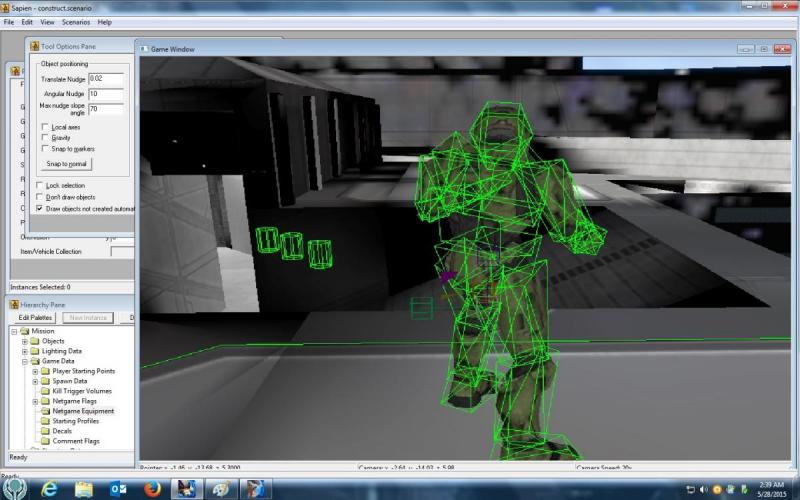Collapse the Game Data tree node
This screenshot has width=800, height=500.
24,361
